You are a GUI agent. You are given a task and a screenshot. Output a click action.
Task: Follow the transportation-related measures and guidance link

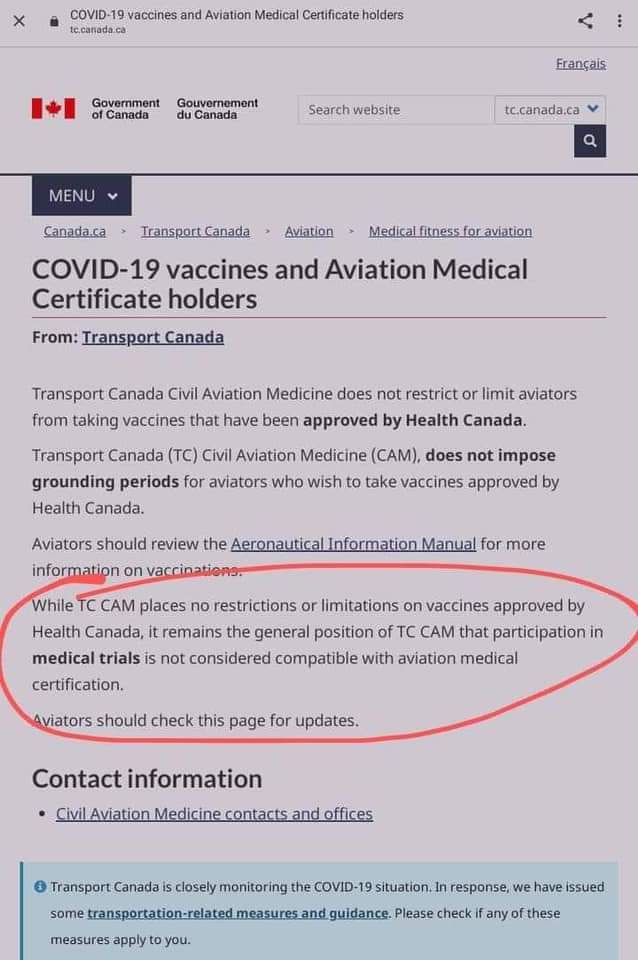(x=237, y=913)
